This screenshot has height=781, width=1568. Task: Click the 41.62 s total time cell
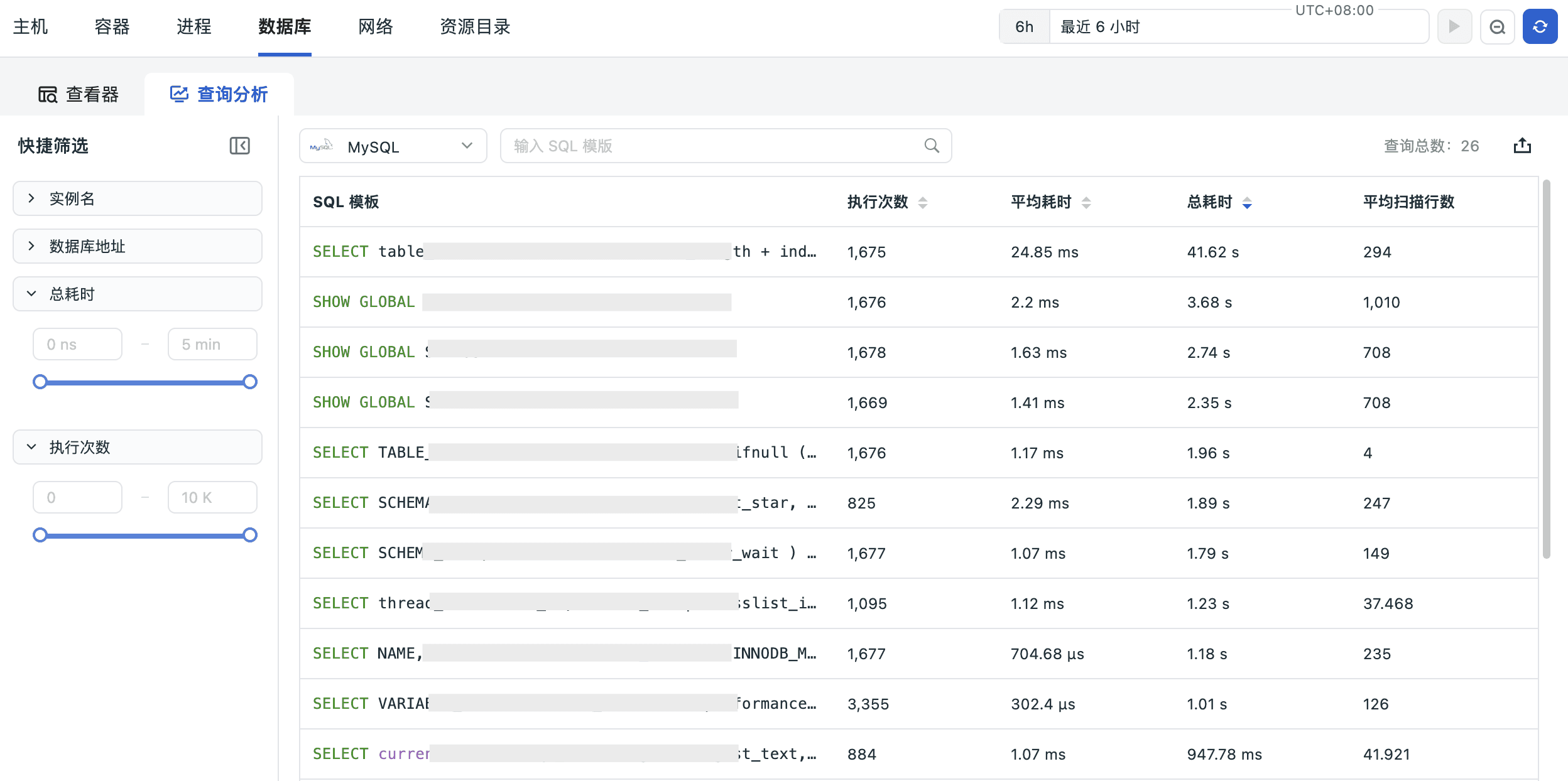point(1212,252)
